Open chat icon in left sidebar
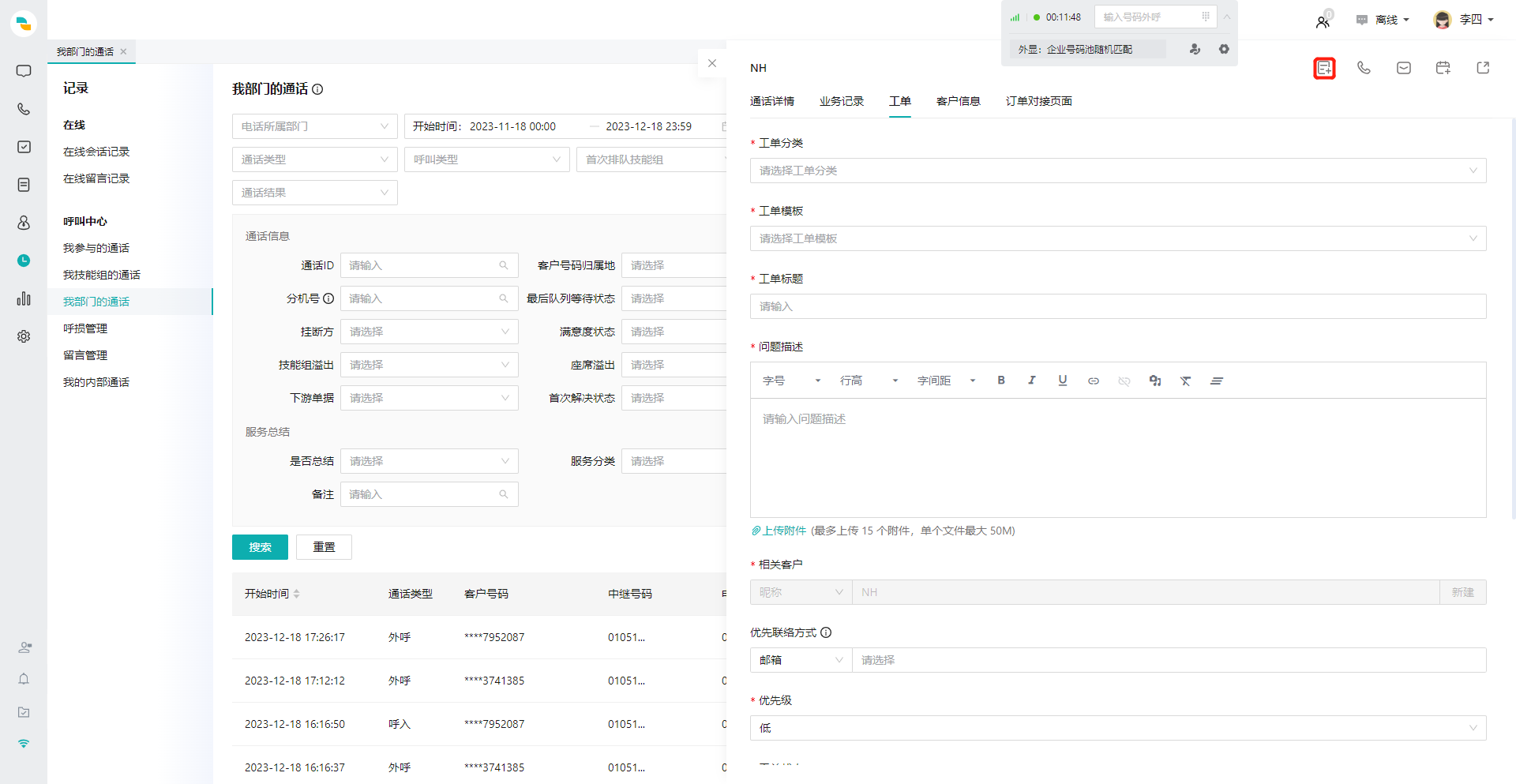1516x784 pixels. coord(24,71)
